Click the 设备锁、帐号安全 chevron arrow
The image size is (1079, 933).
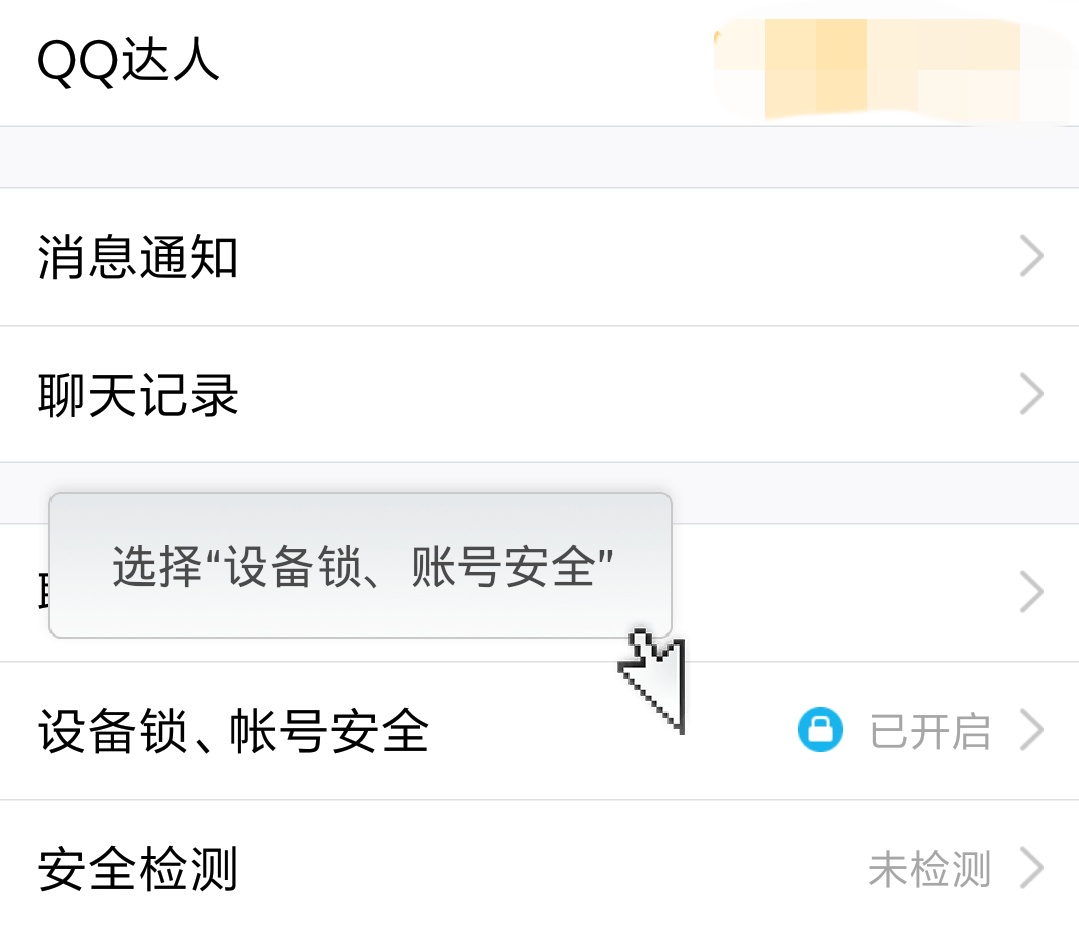click(1032, 730)
